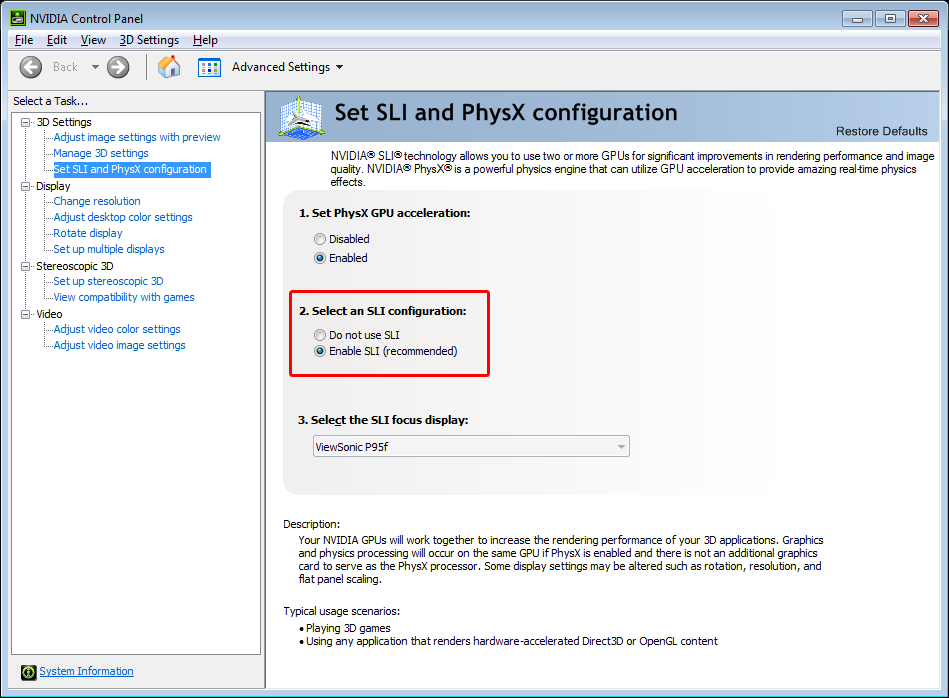Open the System Information link
This screenshot has width=949, height=698.
click(86, 671)
